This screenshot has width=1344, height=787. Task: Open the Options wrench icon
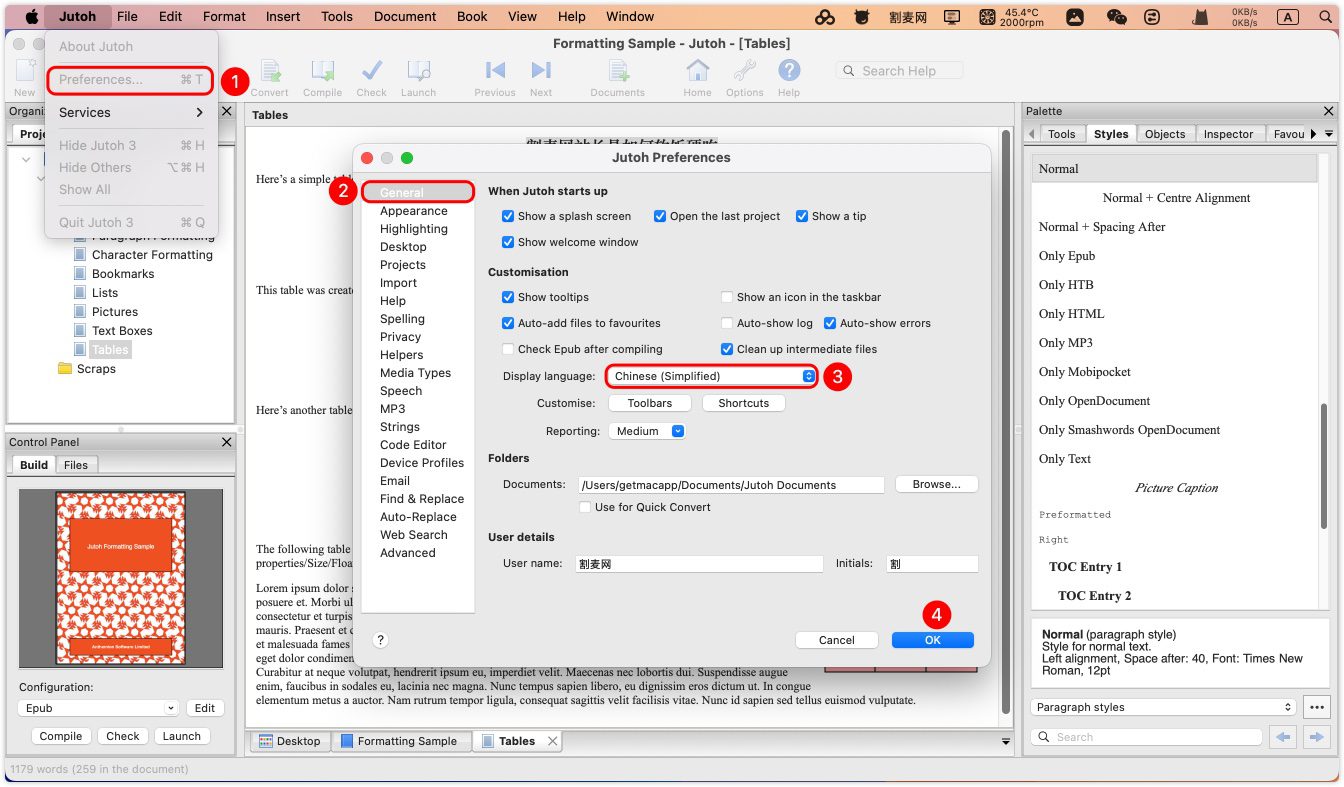point(744,72)
